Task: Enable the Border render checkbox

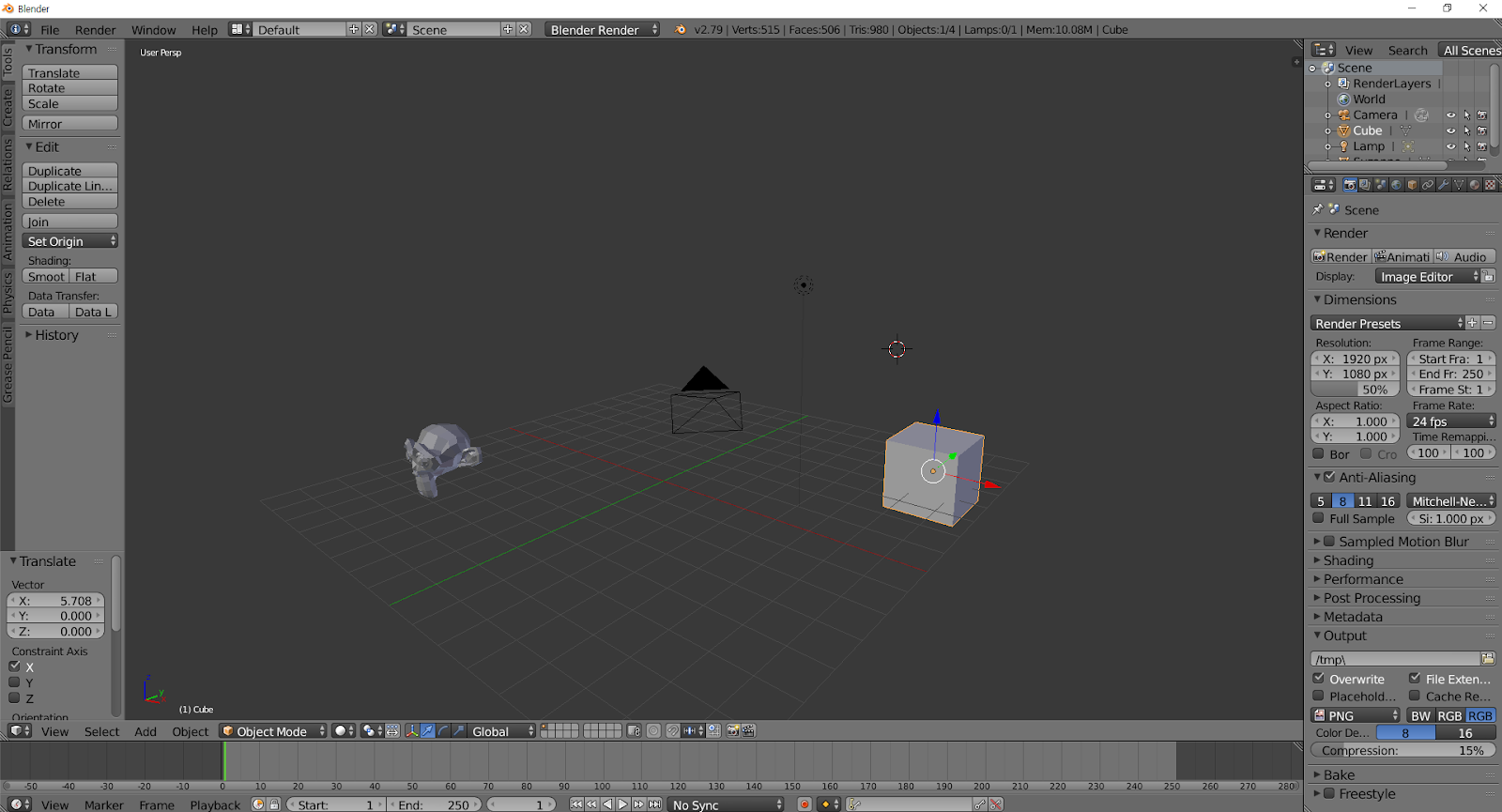Action: coord(1318,453)
